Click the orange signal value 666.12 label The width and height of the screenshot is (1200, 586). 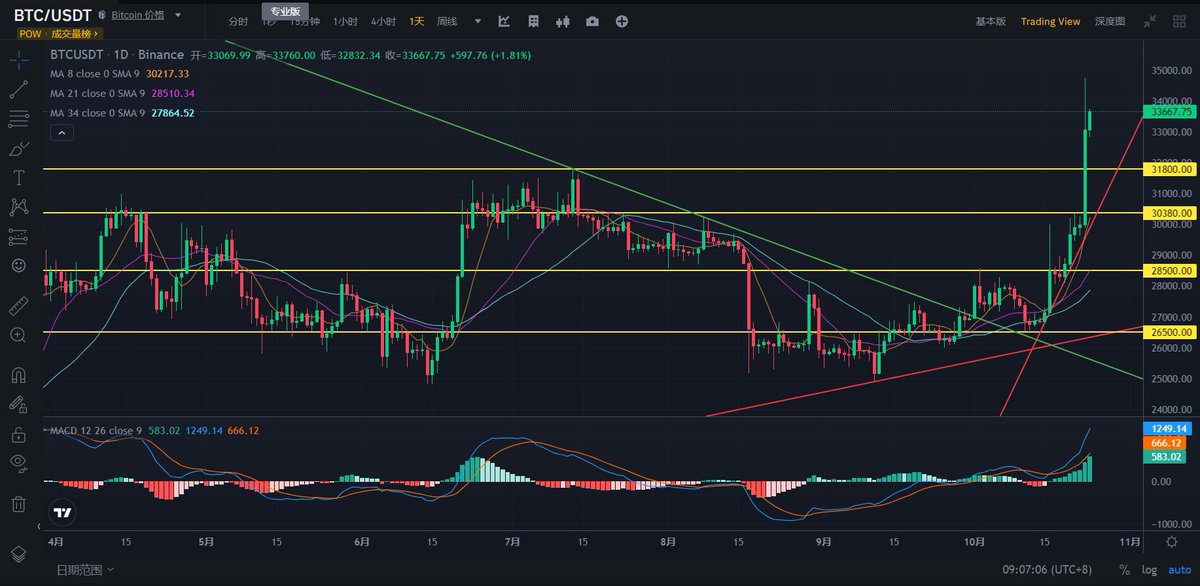(x=1166, y=442)
